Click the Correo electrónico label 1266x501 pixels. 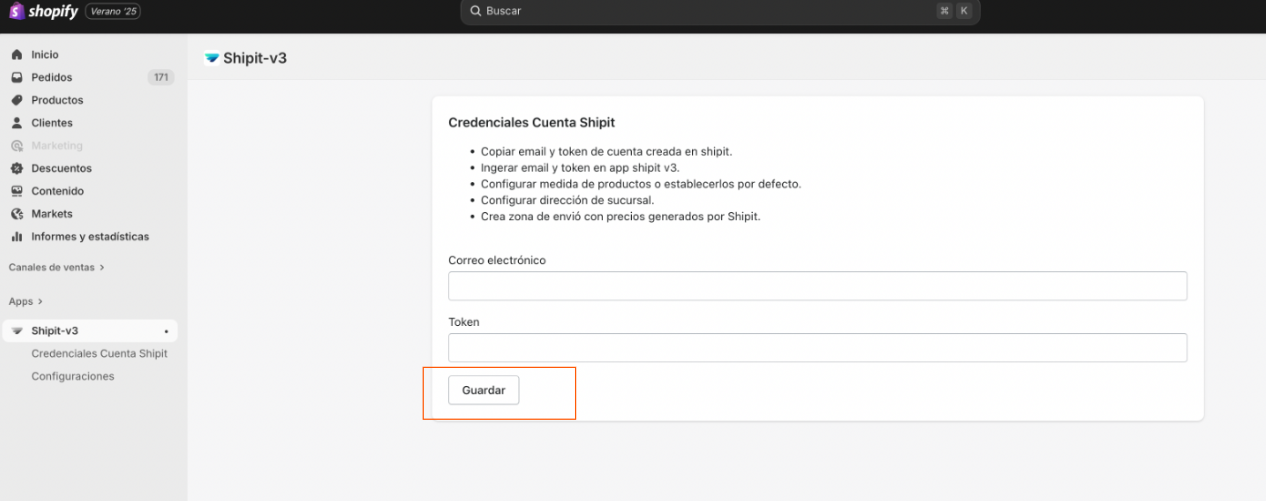pyautogui.click(x=497, y=260)
